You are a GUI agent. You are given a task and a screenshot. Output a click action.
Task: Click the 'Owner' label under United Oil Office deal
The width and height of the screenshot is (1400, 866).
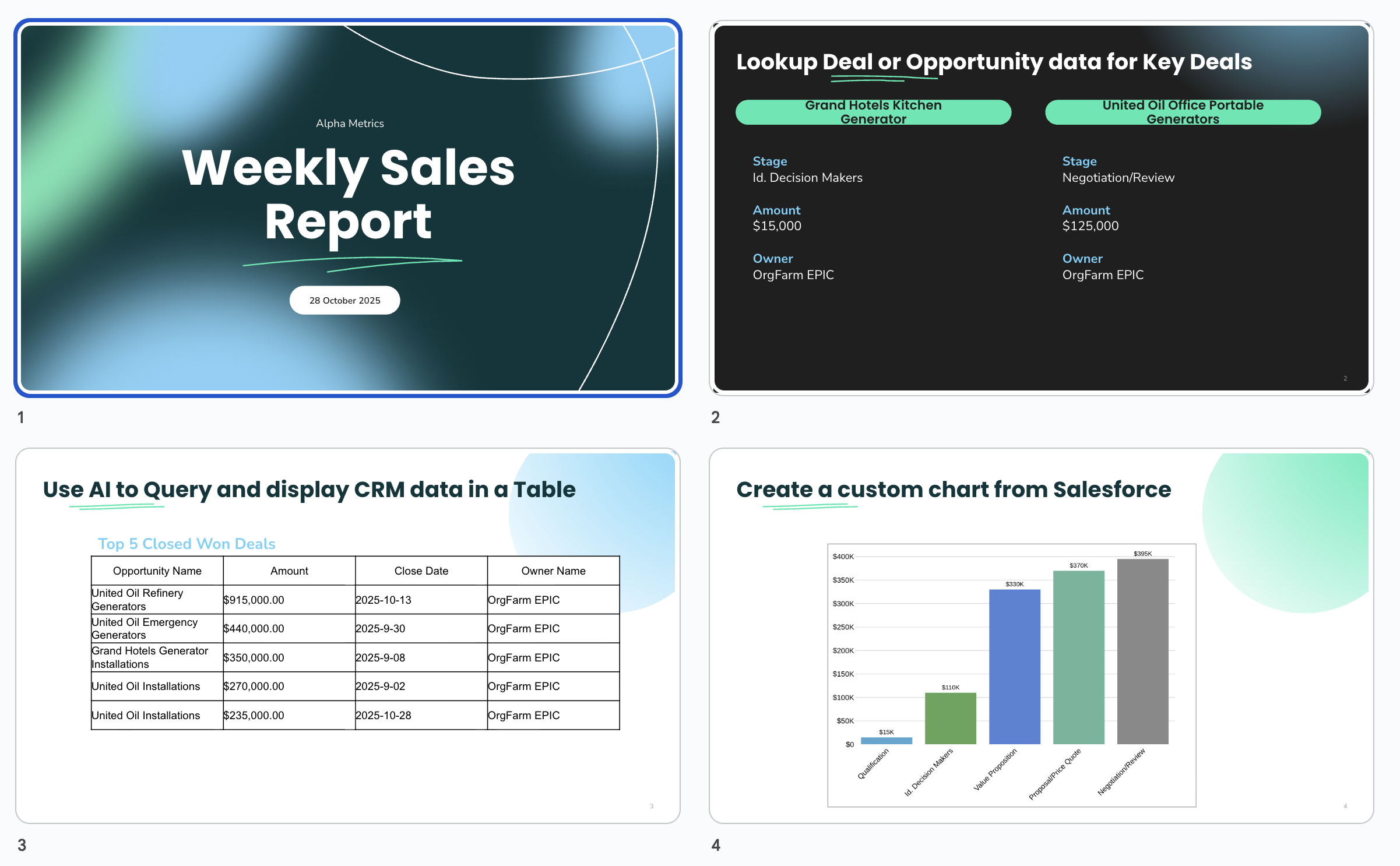click(1082, 259)
